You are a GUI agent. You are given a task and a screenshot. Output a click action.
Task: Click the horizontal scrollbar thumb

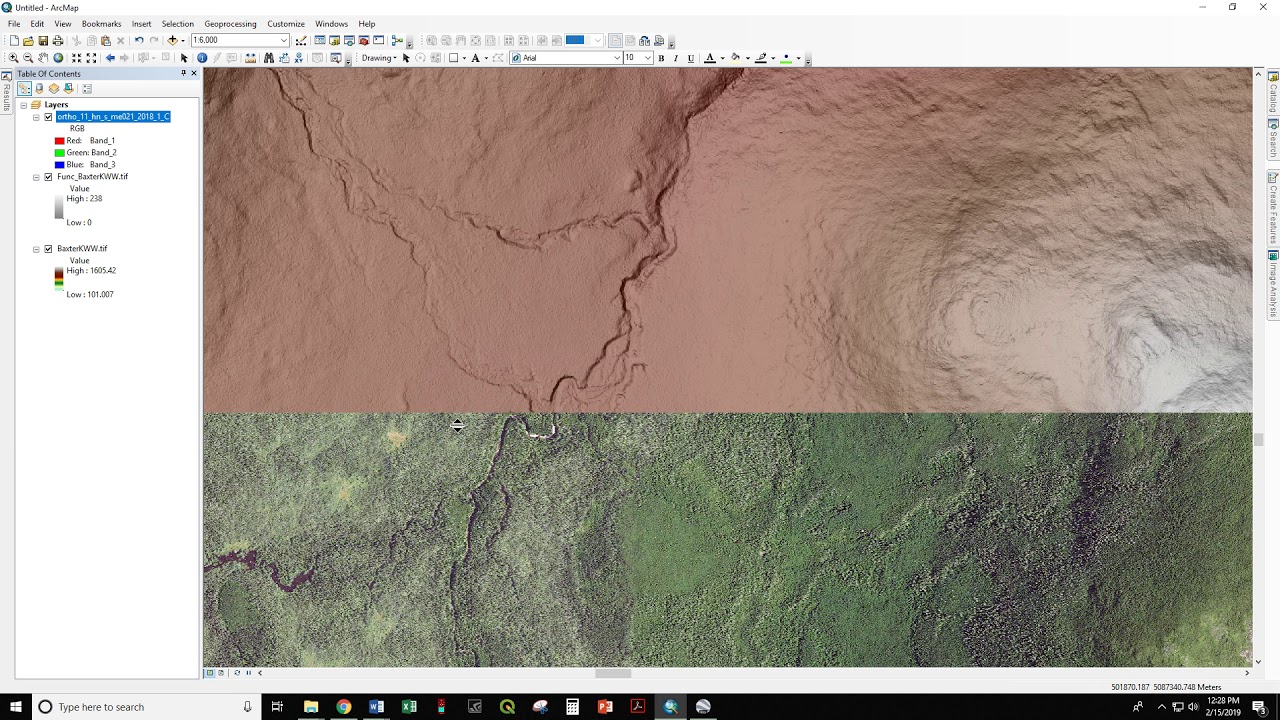click(x=613, y=673)
